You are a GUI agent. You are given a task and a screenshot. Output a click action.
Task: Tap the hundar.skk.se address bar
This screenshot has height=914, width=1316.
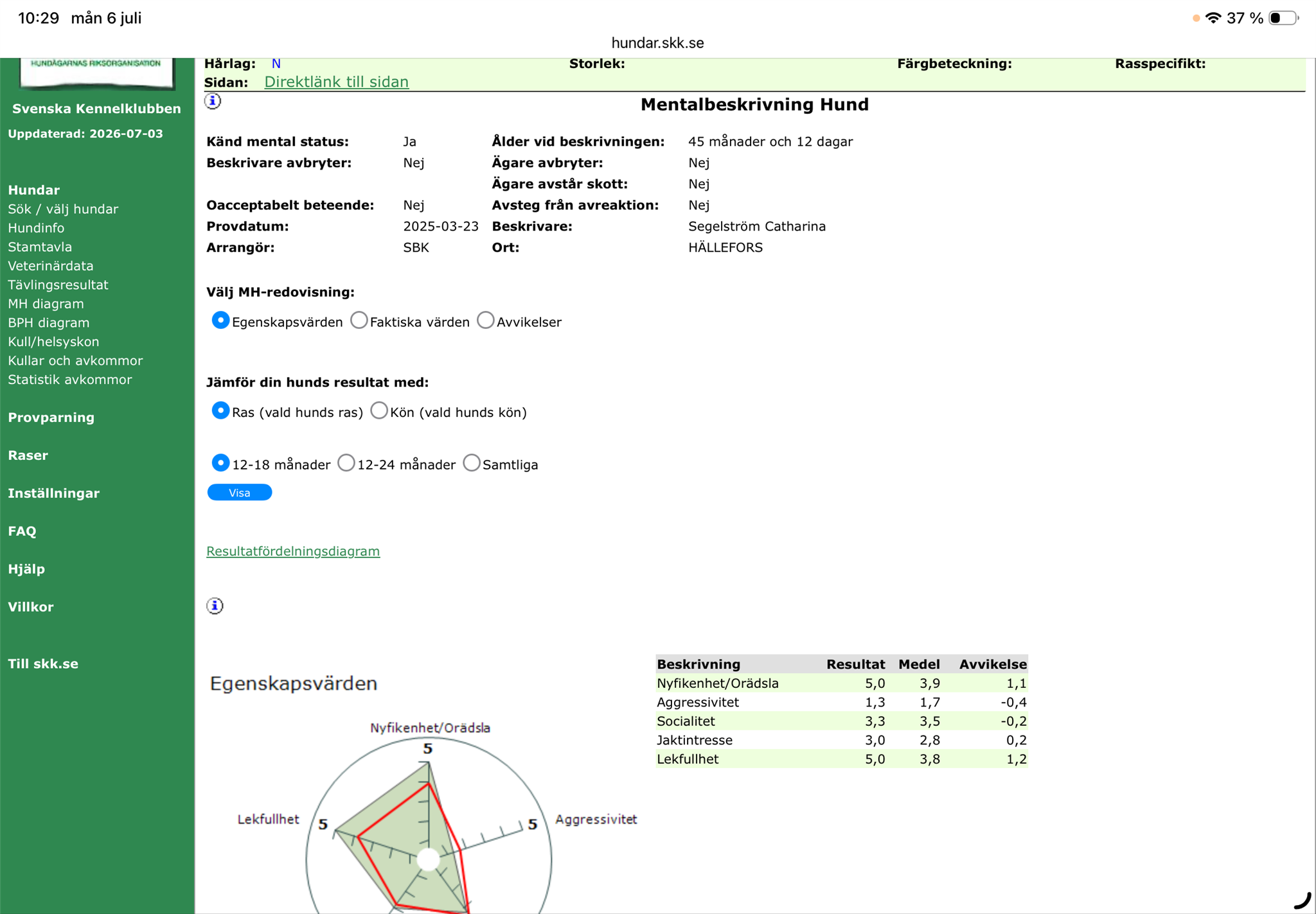click(x=658, y=43)
